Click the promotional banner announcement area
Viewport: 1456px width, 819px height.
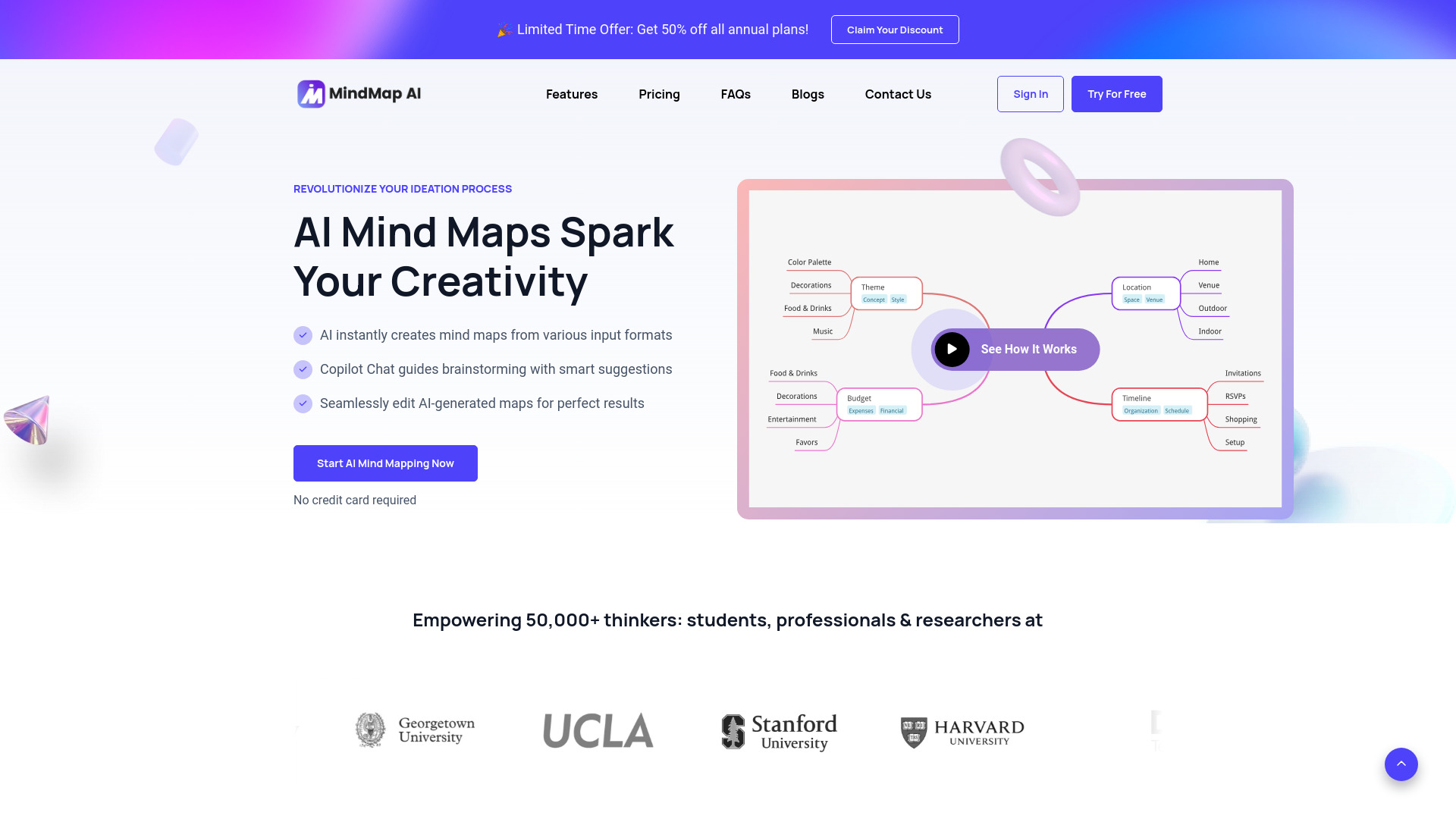[728, 30]
